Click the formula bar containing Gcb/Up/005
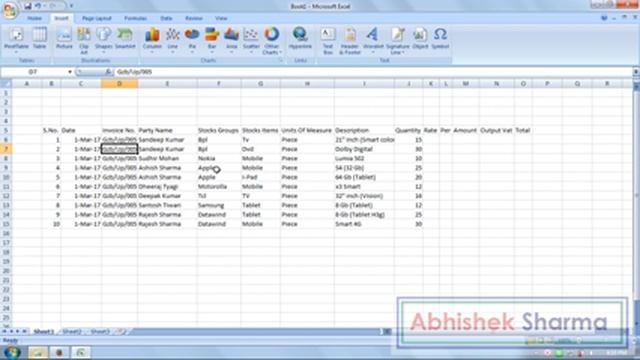 click(x=373, y=72)
